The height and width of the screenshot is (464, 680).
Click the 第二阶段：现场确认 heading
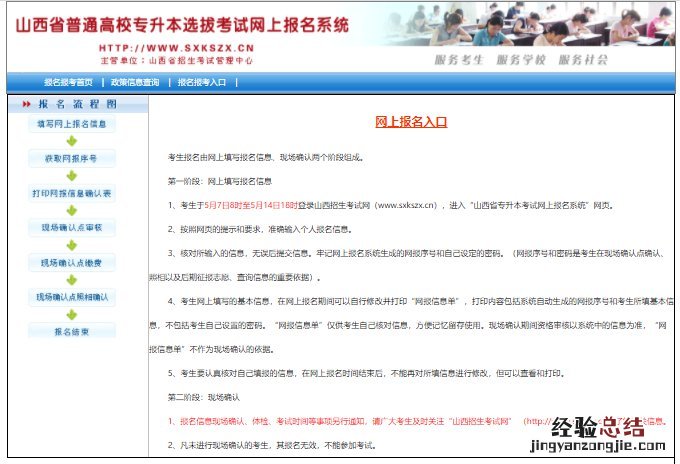point(204,397)
